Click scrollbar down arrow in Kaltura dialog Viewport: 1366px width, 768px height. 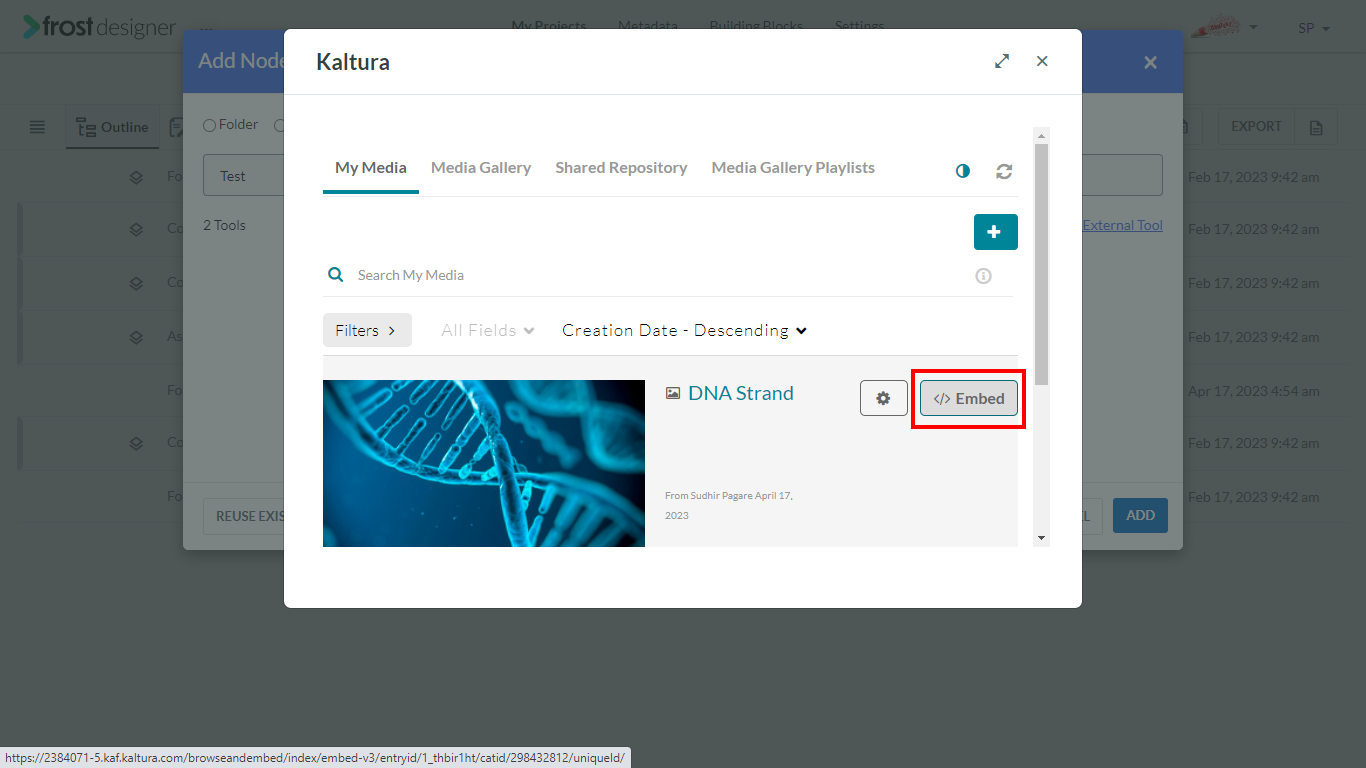tap(1041, 538)
